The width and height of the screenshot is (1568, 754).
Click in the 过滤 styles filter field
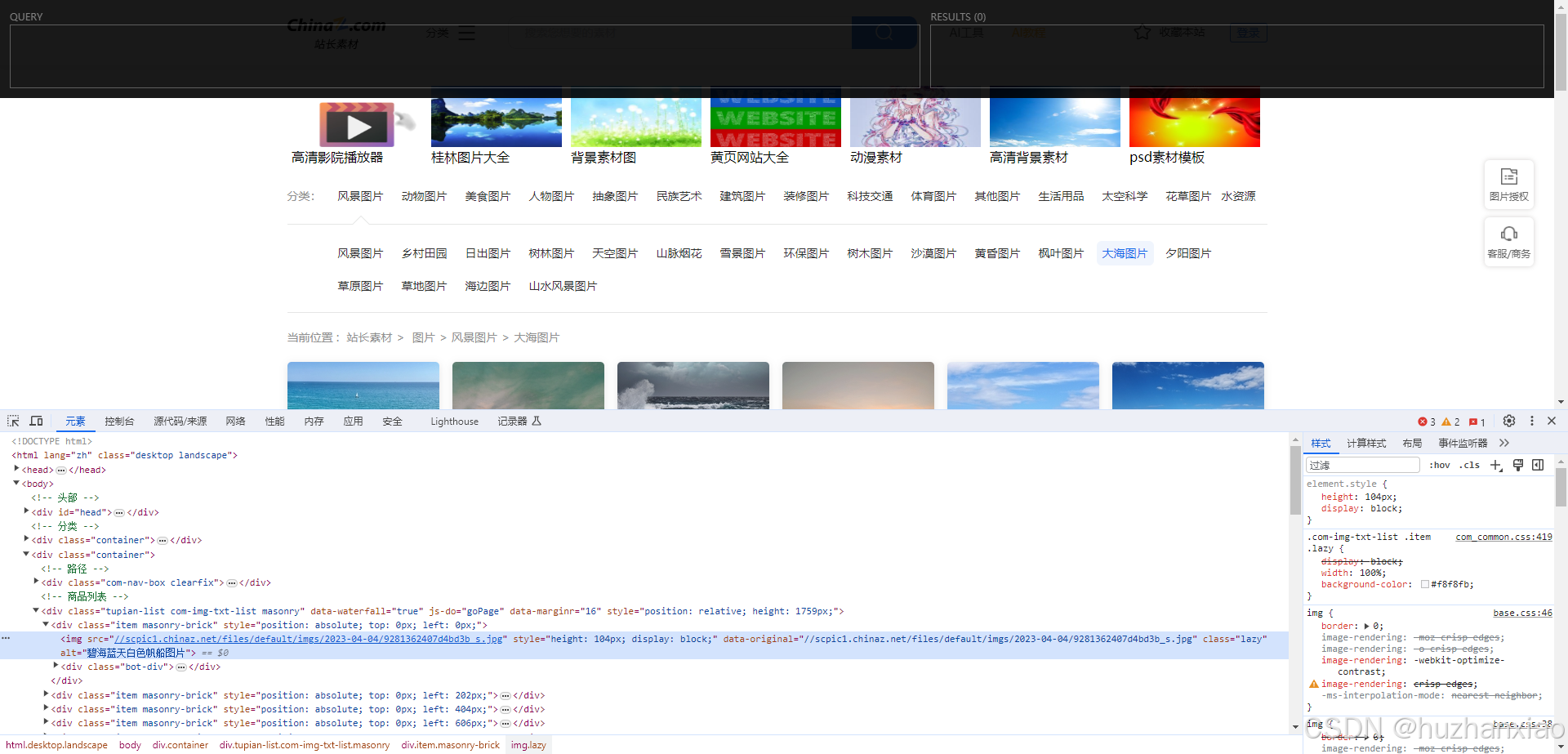[x=1362, y=465]
